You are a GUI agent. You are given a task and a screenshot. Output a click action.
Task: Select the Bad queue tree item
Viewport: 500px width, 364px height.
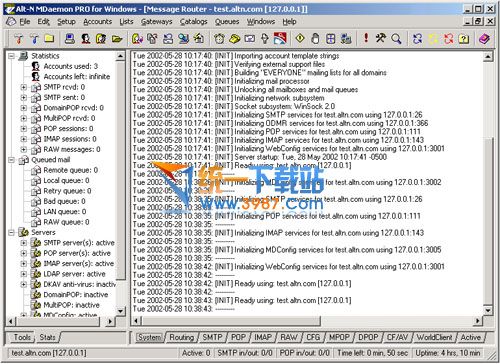[64, 201]
